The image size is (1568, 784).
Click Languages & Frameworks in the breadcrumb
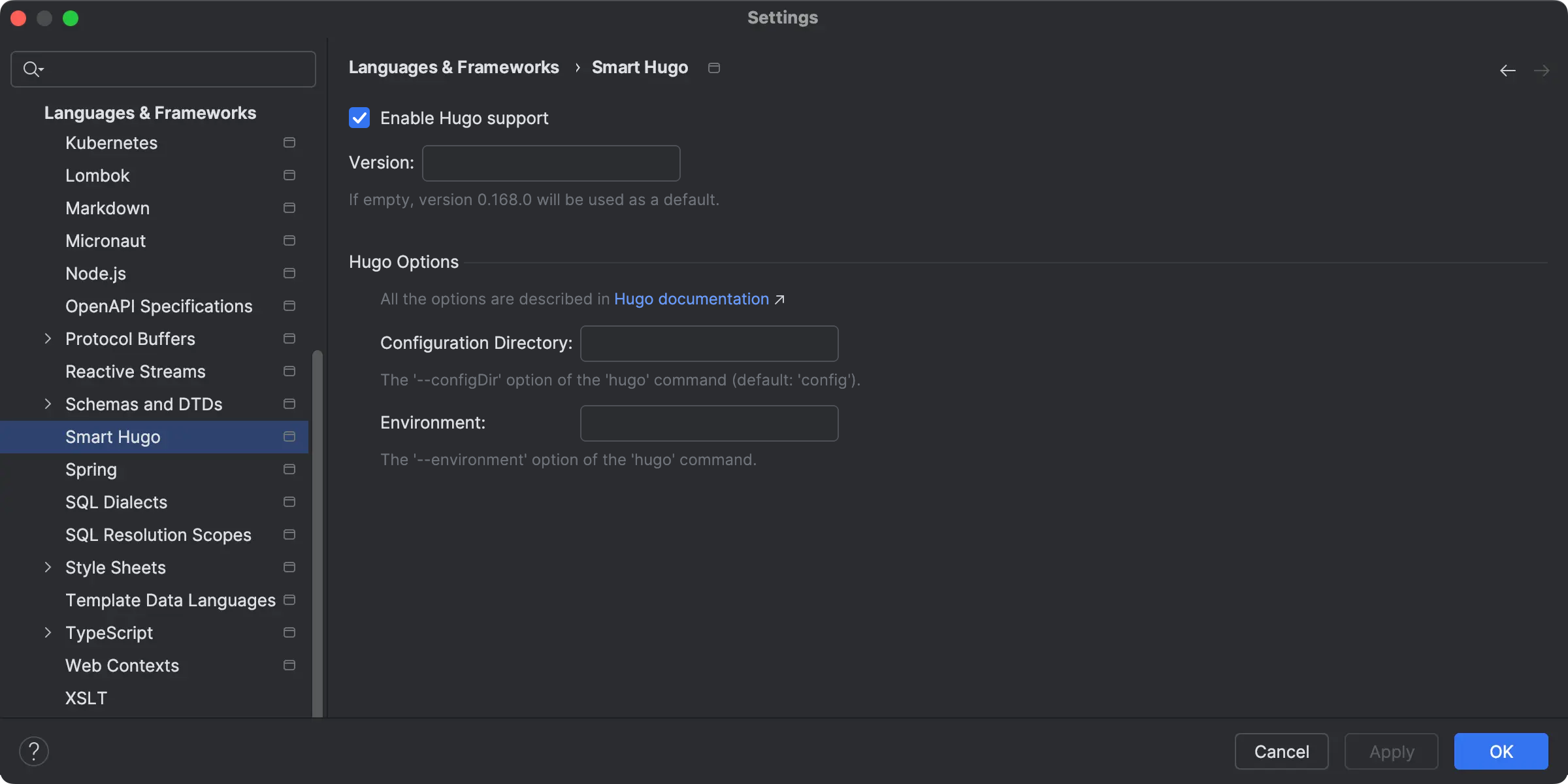pos(454,67)
